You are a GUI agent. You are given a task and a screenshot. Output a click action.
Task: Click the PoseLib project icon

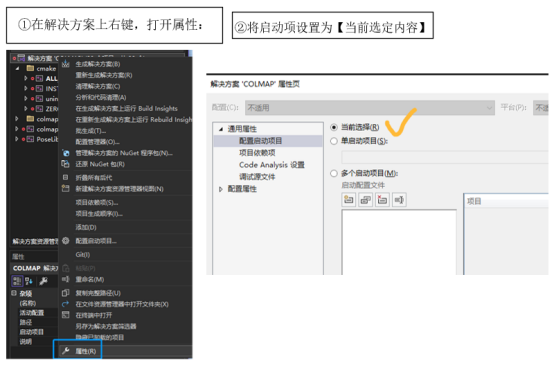(30, 139)
